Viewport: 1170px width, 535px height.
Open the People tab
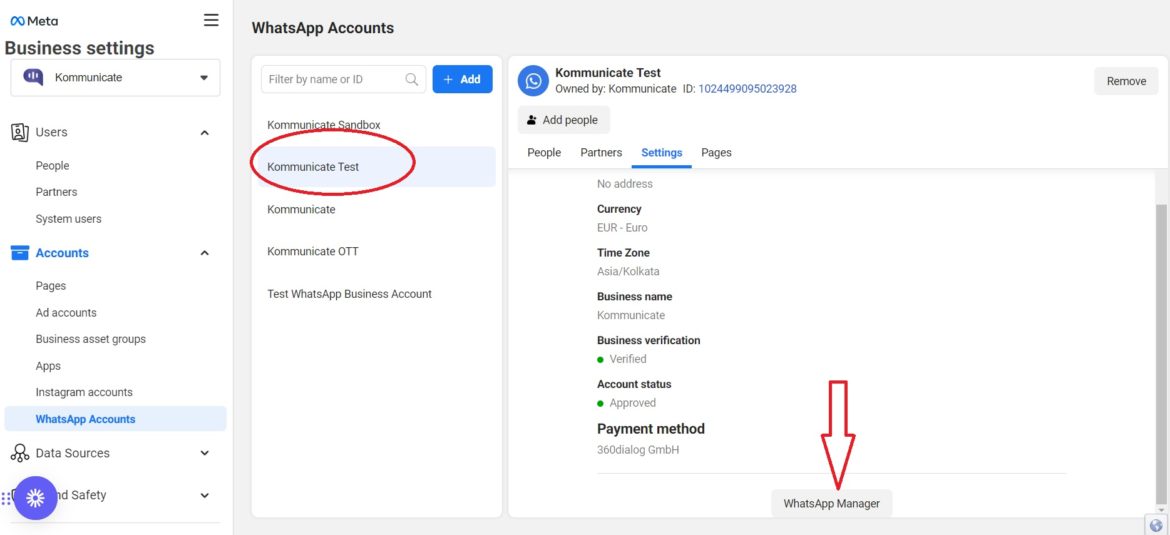point(544,153)
